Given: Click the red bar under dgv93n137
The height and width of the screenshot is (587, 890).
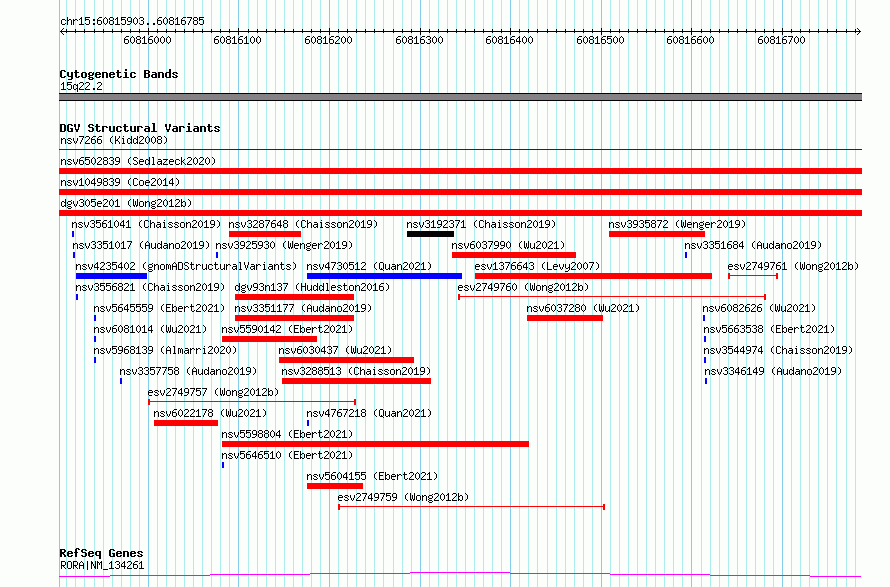Looking at the screenshot, I should click(x=294, y=297).
